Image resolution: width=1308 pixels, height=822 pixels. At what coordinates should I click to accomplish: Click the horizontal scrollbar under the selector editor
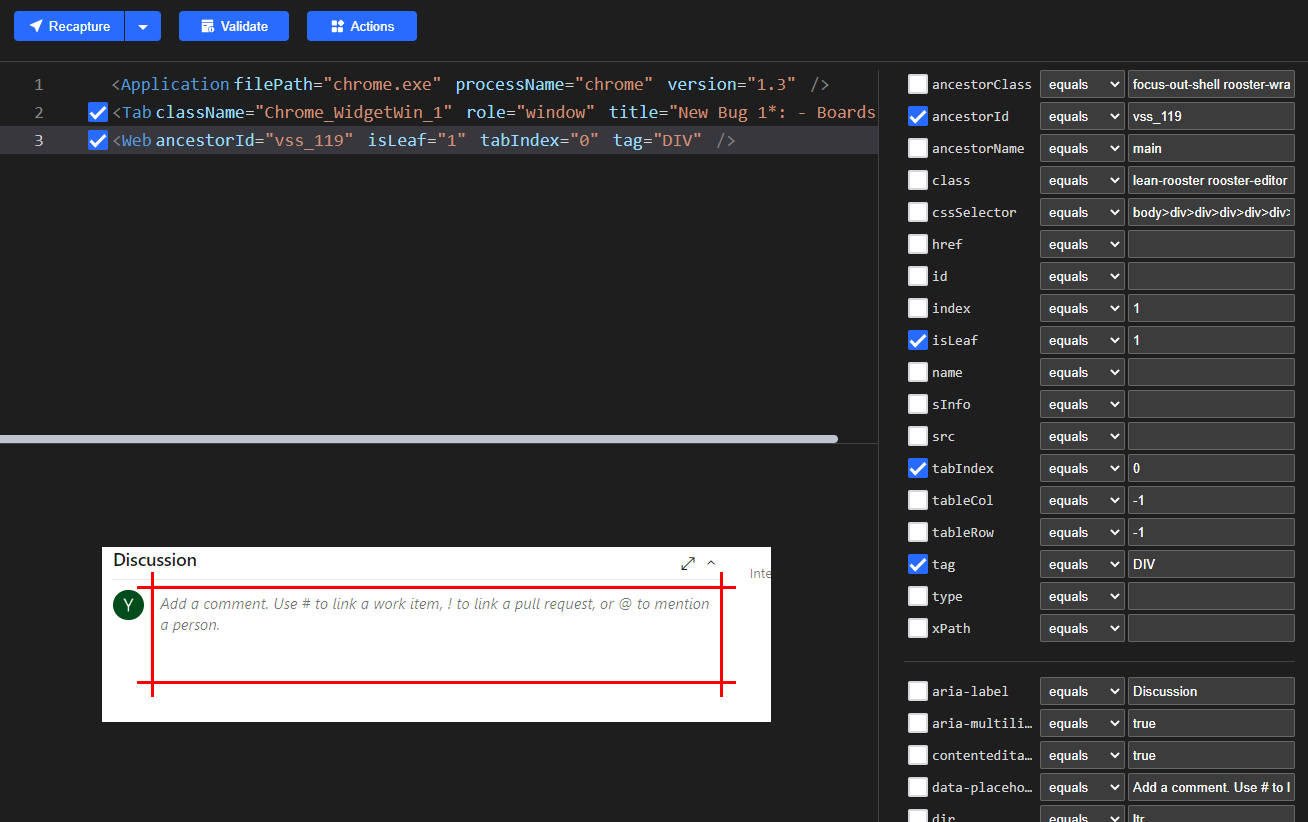[x=419, y=439]
